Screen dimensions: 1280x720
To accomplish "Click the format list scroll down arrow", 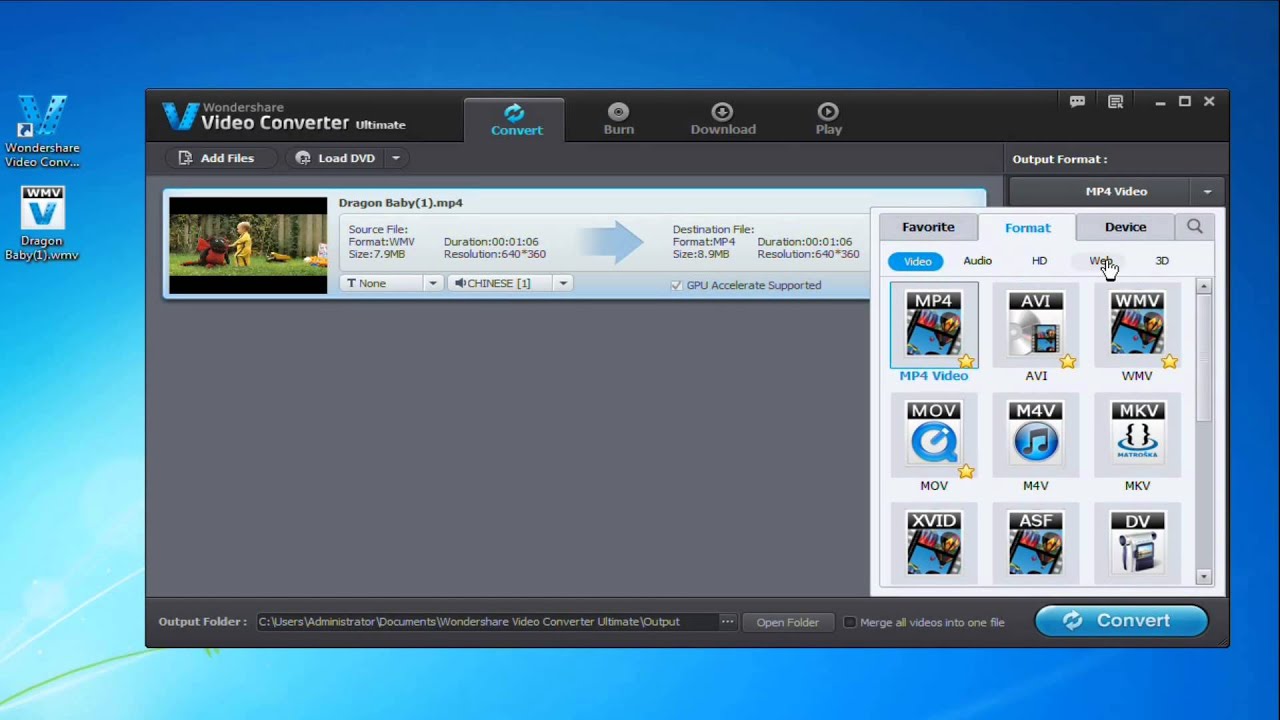I will (1204, 577).
